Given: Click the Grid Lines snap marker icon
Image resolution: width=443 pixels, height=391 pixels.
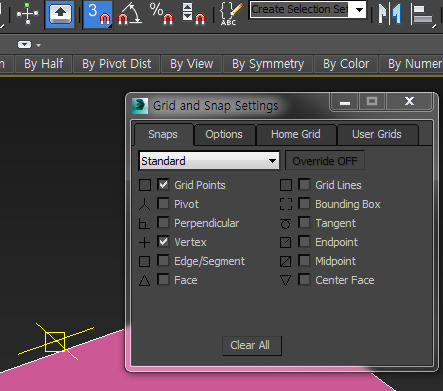Looking at the screenshot, I should tap(286, 185).
